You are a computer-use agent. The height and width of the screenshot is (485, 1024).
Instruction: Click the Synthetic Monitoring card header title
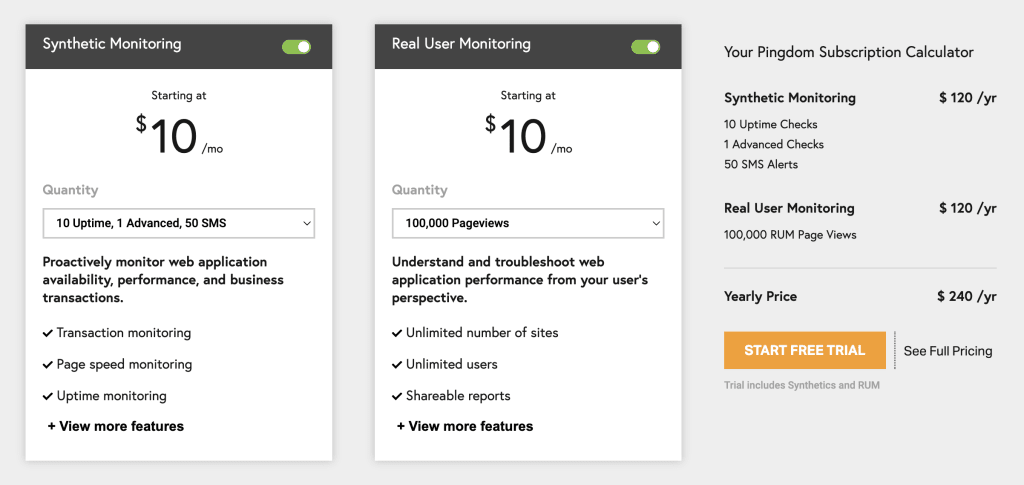(x=112, y=44)
